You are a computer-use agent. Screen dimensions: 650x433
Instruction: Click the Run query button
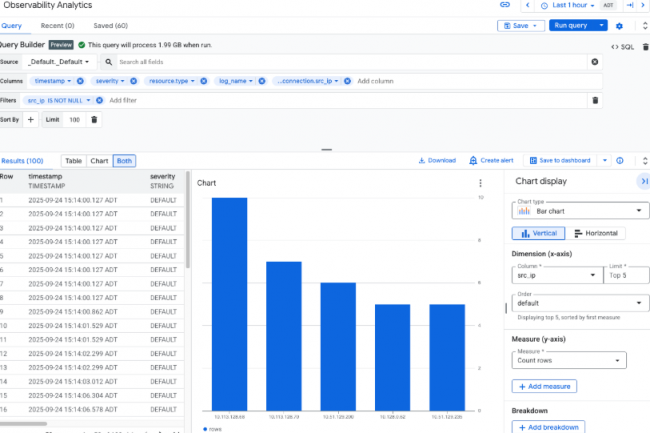[573, 26]
